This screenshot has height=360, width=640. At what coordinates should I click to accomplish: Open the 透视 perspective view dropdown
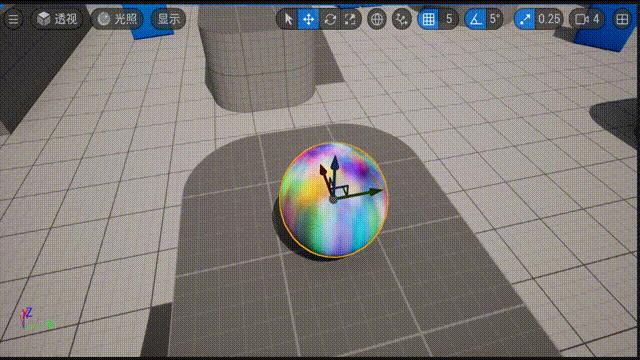(57, 19)
